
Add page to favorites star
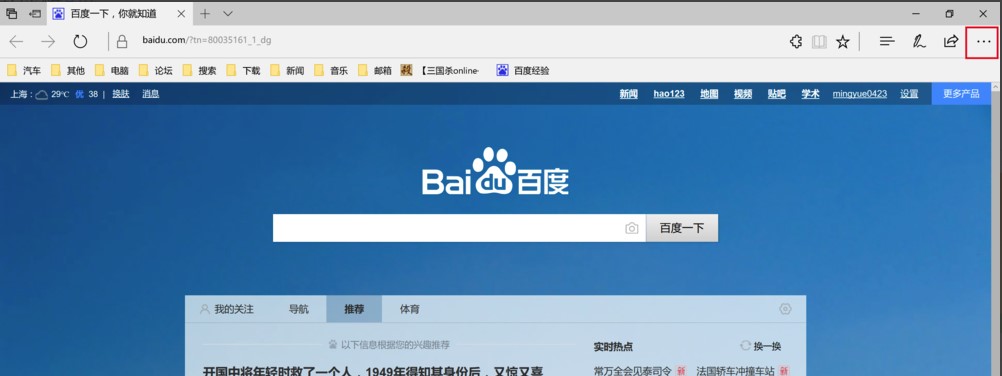843,42
